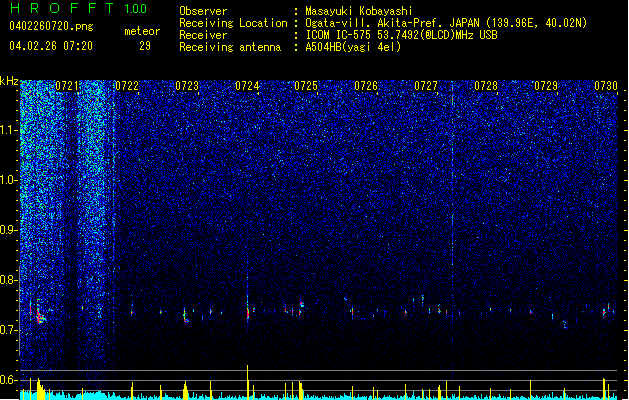629x400 pixels.
Task: Click the 0730 time marker
Action: (606, 86)
